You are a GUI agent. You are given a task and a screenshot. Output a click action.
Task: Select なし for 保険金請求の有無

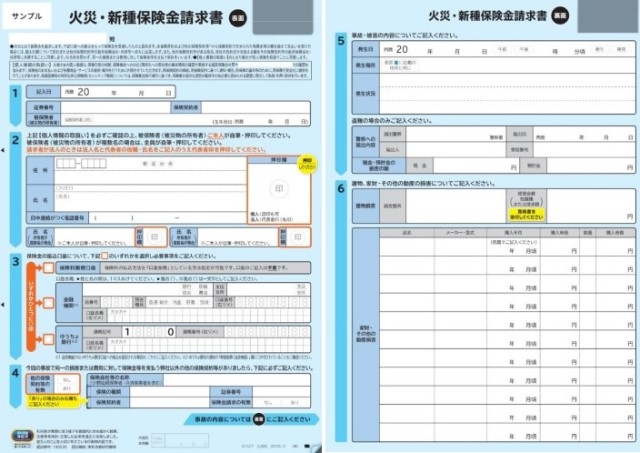(268, 402)
